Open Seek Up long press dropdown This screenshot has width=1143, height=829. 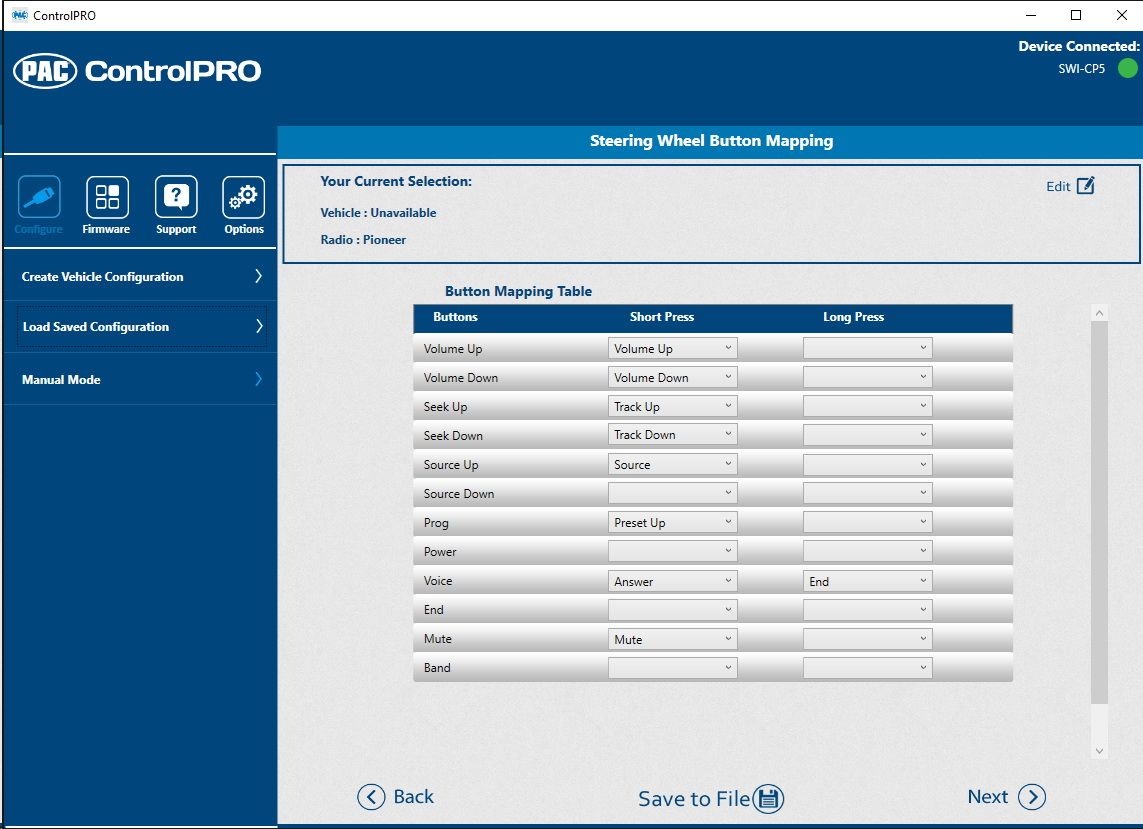pos(867,406)
